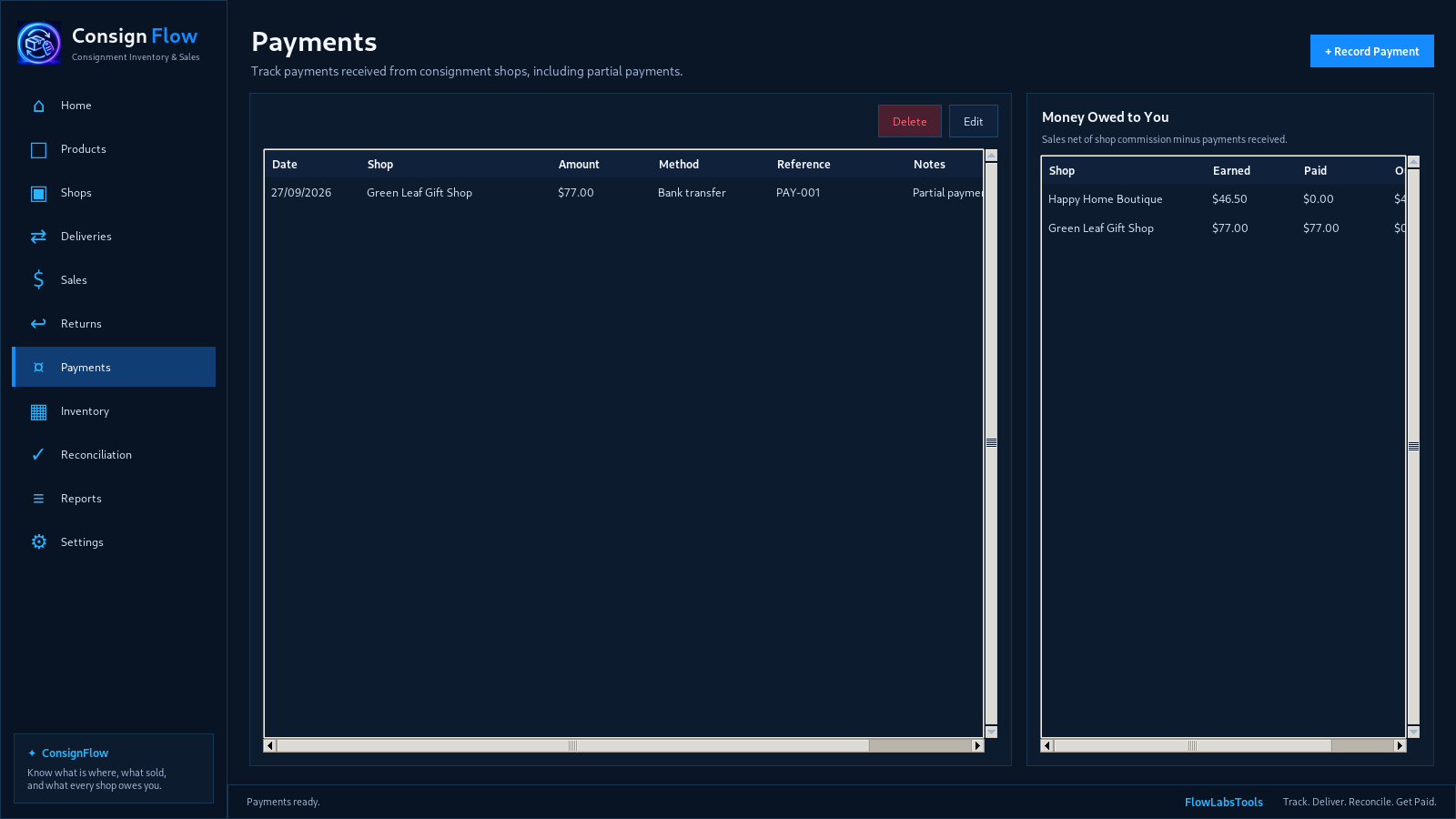This screenshot has width=1456, height=819.
Task: Select the PAY-001 reference cell
Action: point(798,193)
